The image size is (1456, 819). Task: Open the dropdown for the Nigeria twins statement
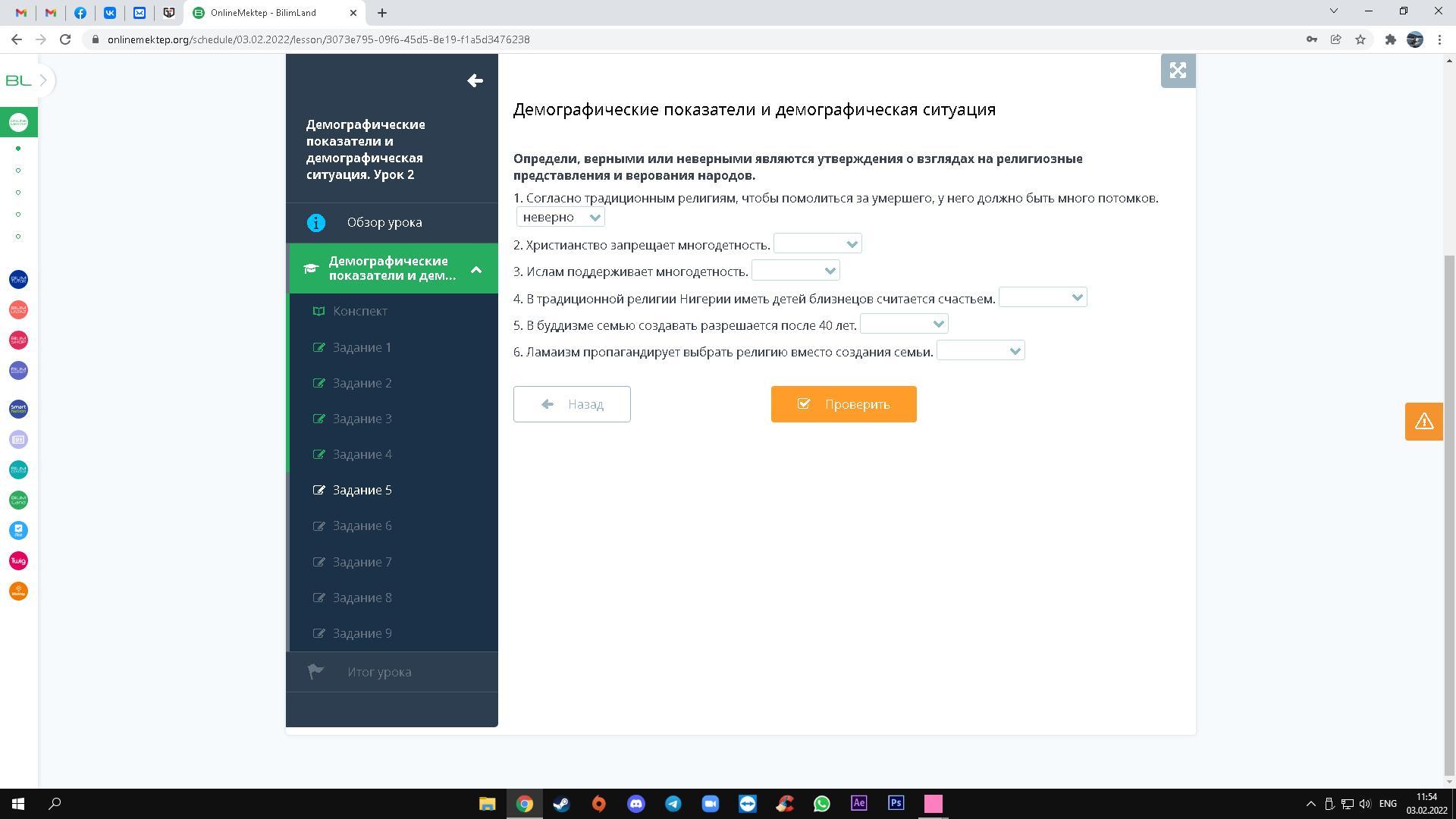point(1043,297)
